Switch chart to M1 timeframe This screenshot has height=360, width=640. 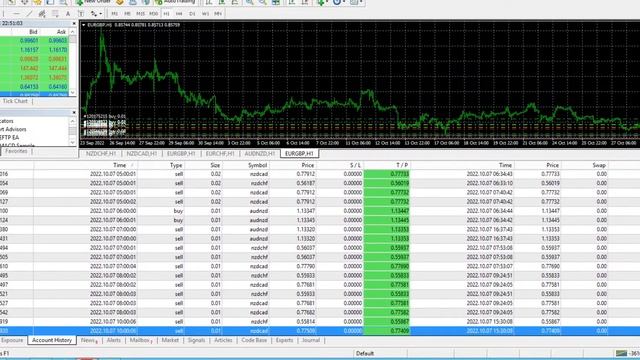(x=115, y=14)
